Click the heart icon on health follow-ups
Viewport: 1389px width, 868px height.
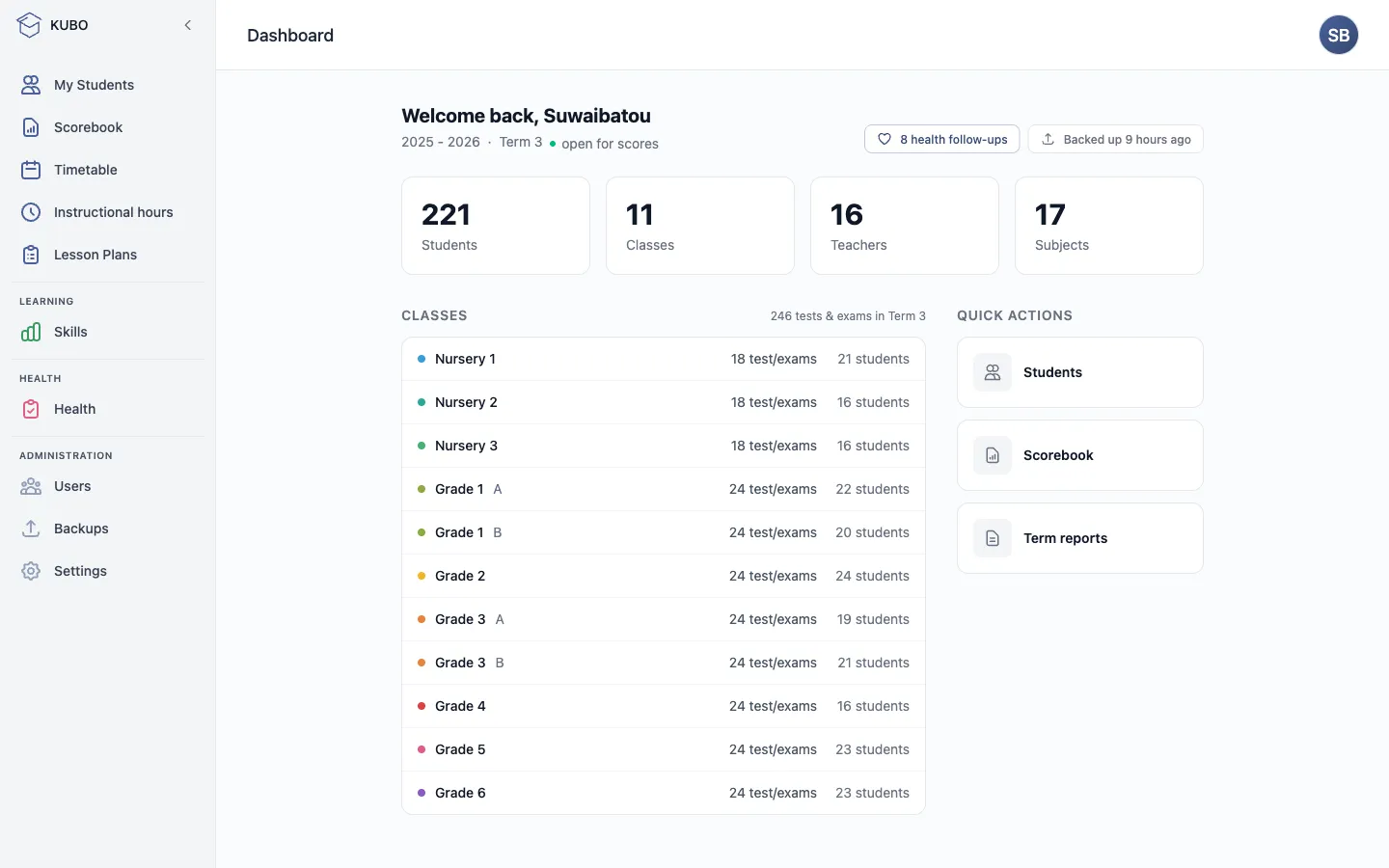[x=885, y=139]
